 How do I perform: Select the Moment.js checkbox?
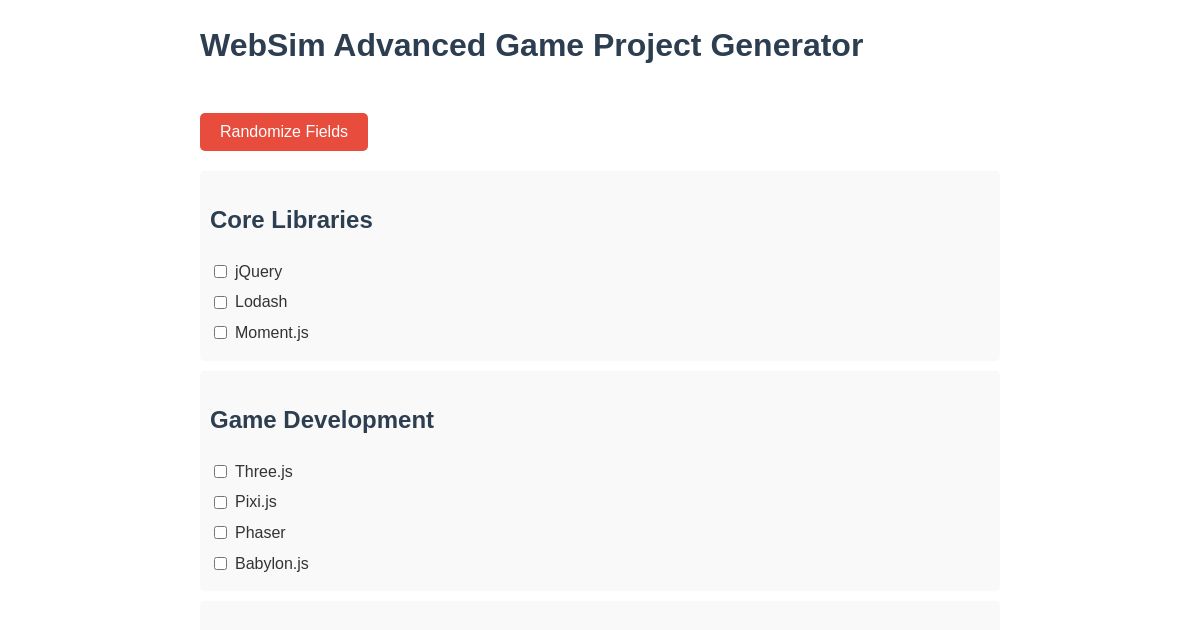coord(220,332)
